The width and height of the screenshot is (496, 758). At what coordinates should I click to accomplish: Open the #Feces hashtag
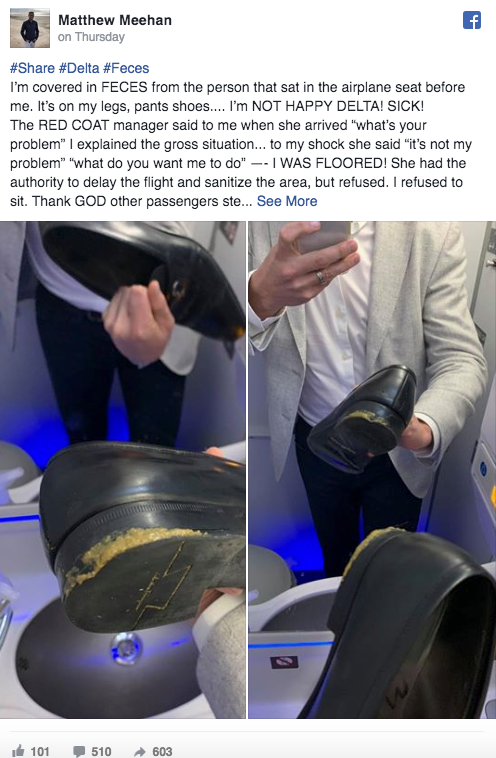[x=126, y=68]
